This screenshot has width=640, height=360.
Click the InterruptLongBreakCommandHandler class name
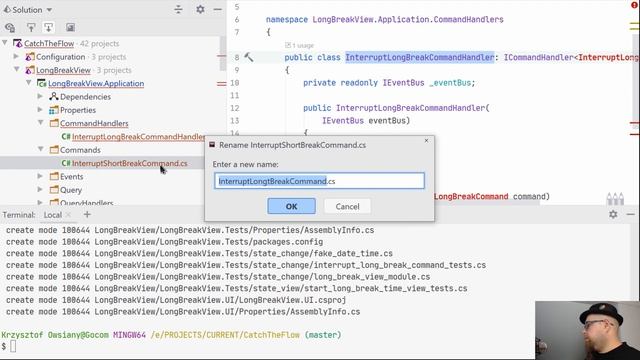pyautogui.click(x=420, y=58)
